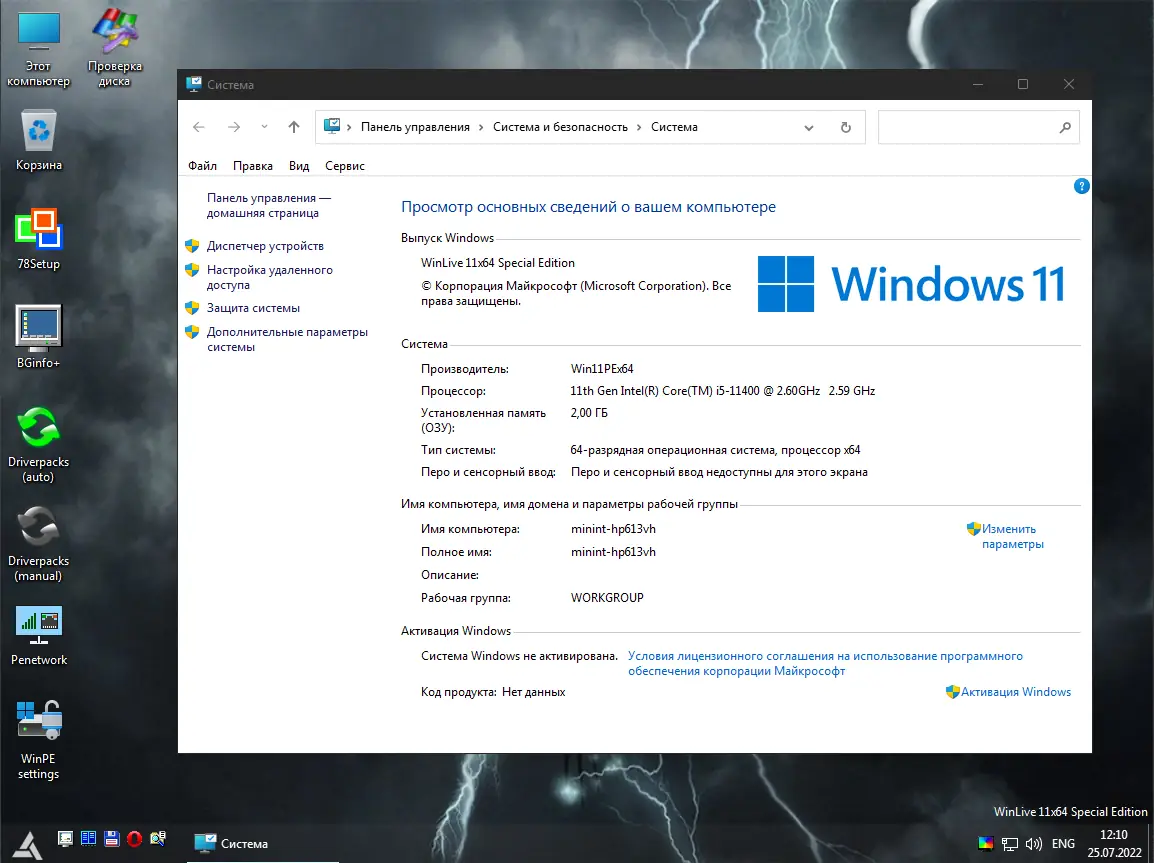Open the Правка menu
Image resolution: width=1154 pixels, height=863 pixels.
tap(252, 166)
